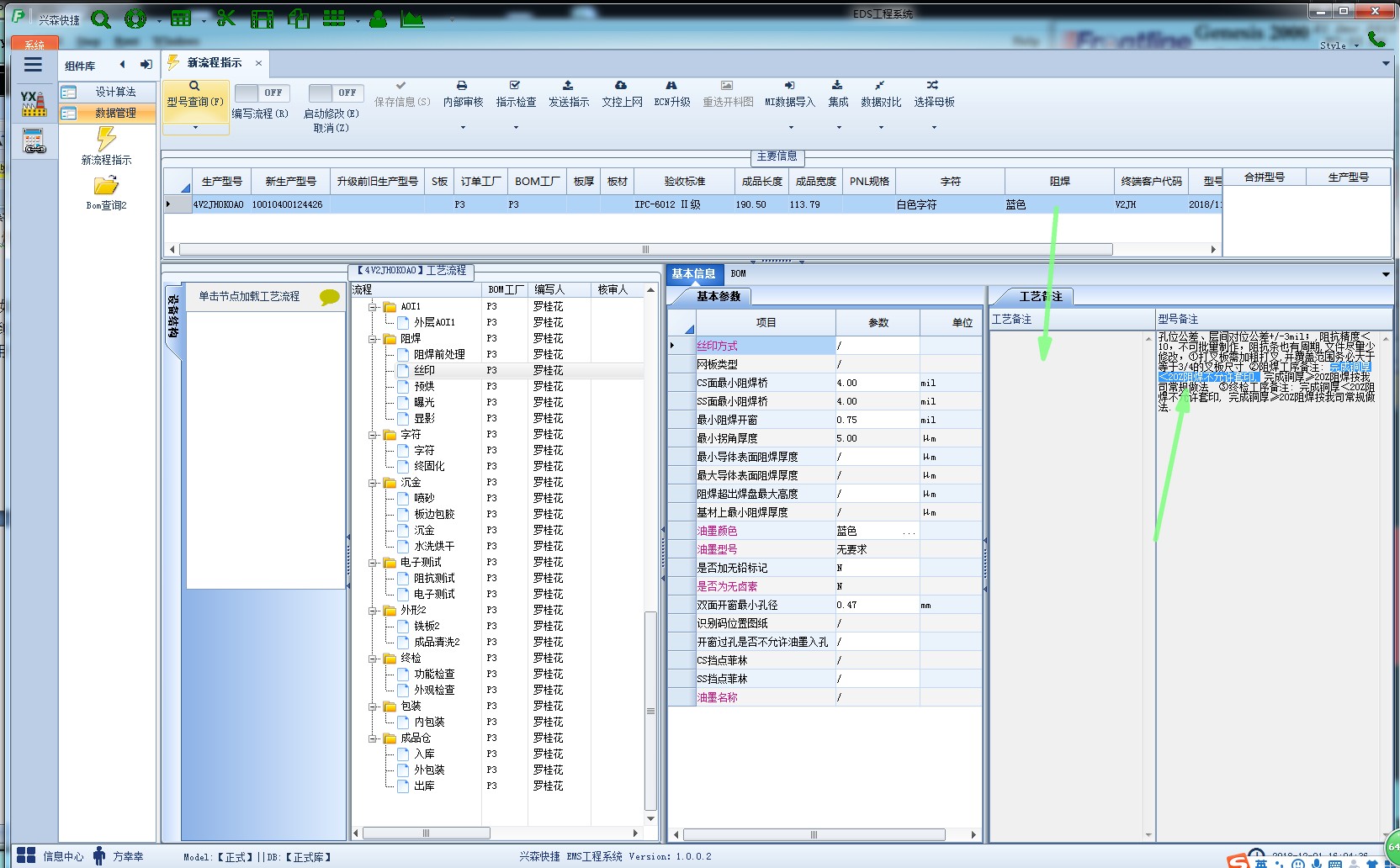Viewport: 1400px width, 868px height.
Task: Click the green scissors icon in title bar
Action: pyautogui.click(x=225, y=18)
